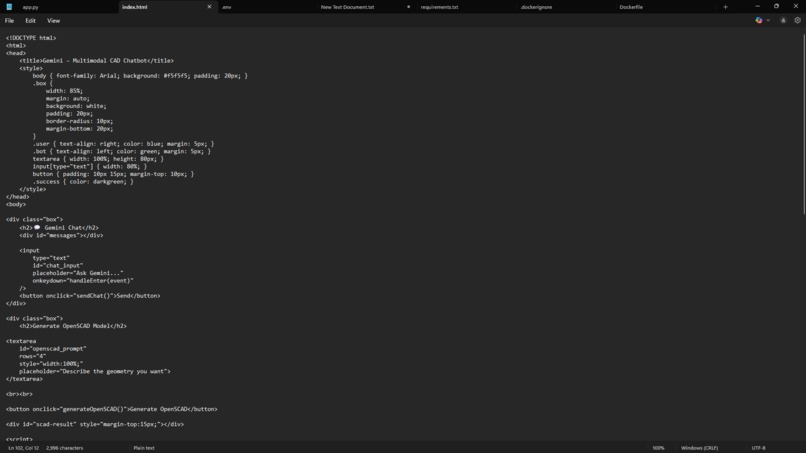Click the '.bot { text-align: left' line

122,151
